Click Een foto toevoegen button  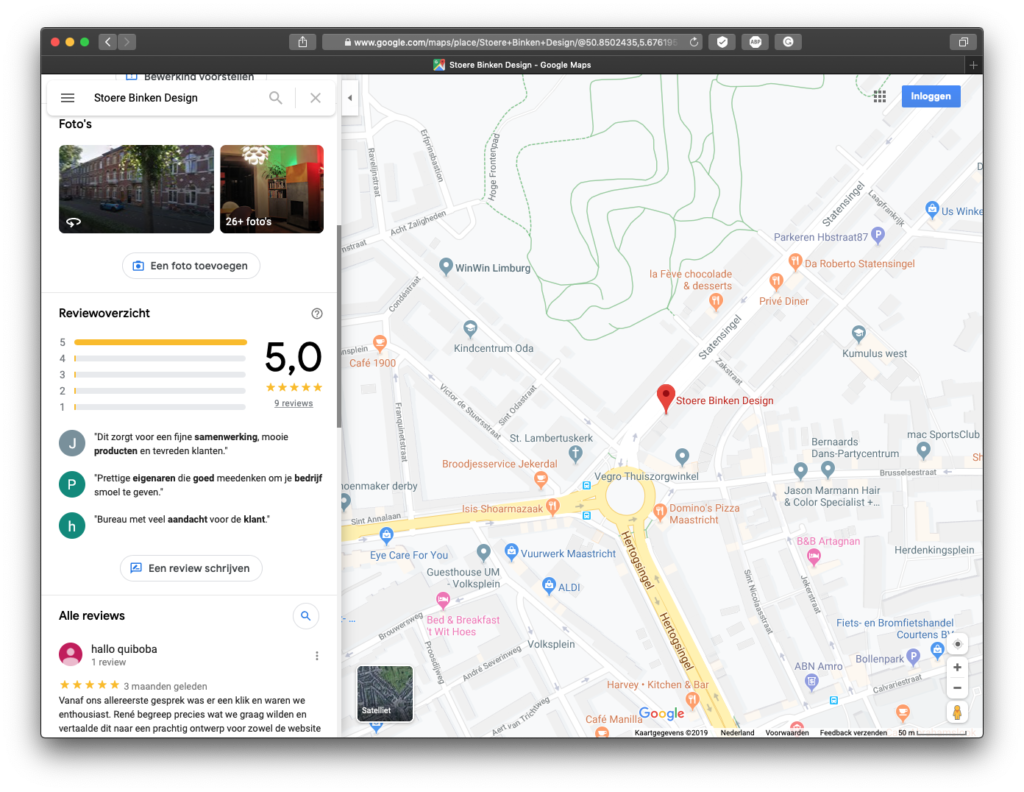(191, 266)
